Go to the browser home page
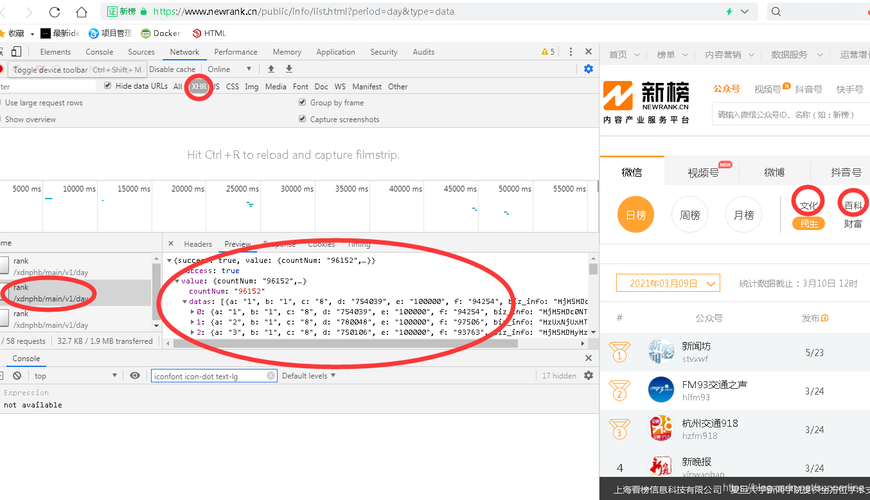Screen dimensions: 870x500 (x=81, y=12)
